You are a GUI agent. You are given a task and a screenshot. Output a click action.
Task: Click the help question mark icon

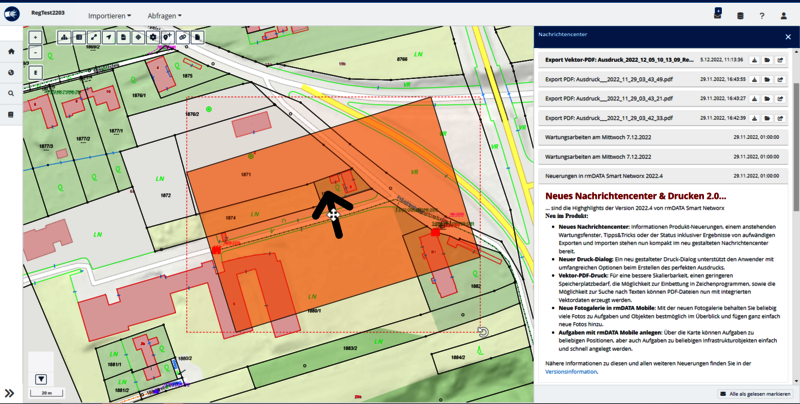click(x=762, y=16)
